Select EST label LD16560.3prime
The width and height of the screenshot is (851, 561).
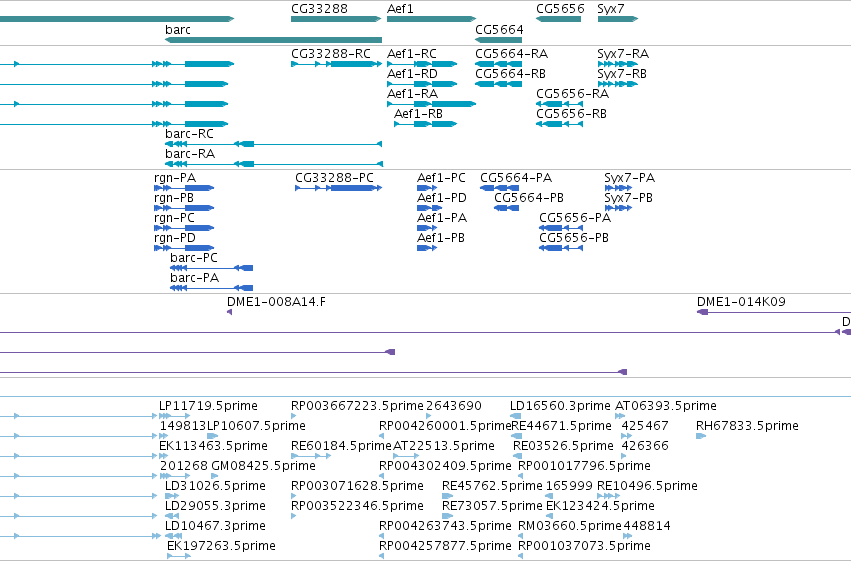pyautogui.click(x=560, y=406)
